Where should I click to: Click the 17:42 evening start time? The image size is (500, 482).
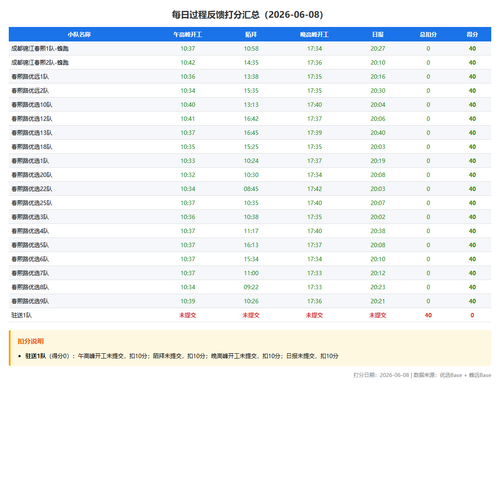314,189
